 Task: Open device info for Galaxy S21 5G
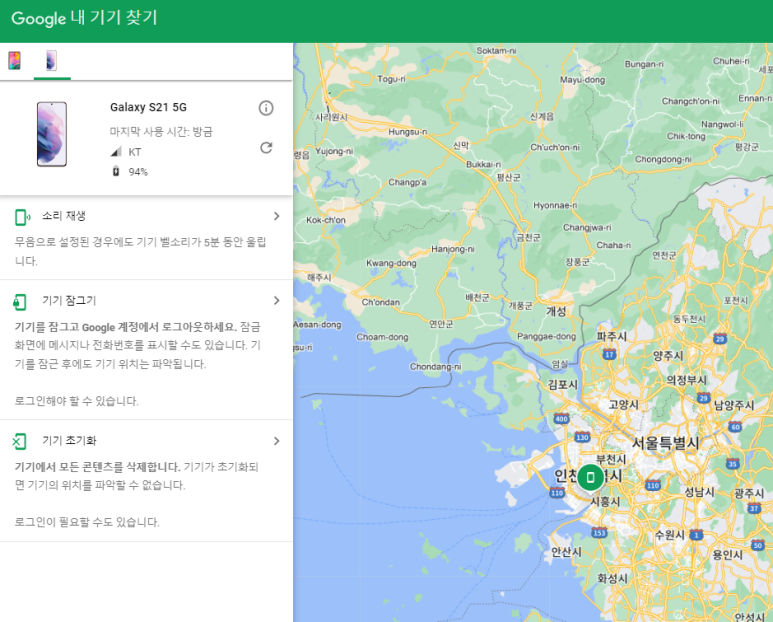pos(266,108)
